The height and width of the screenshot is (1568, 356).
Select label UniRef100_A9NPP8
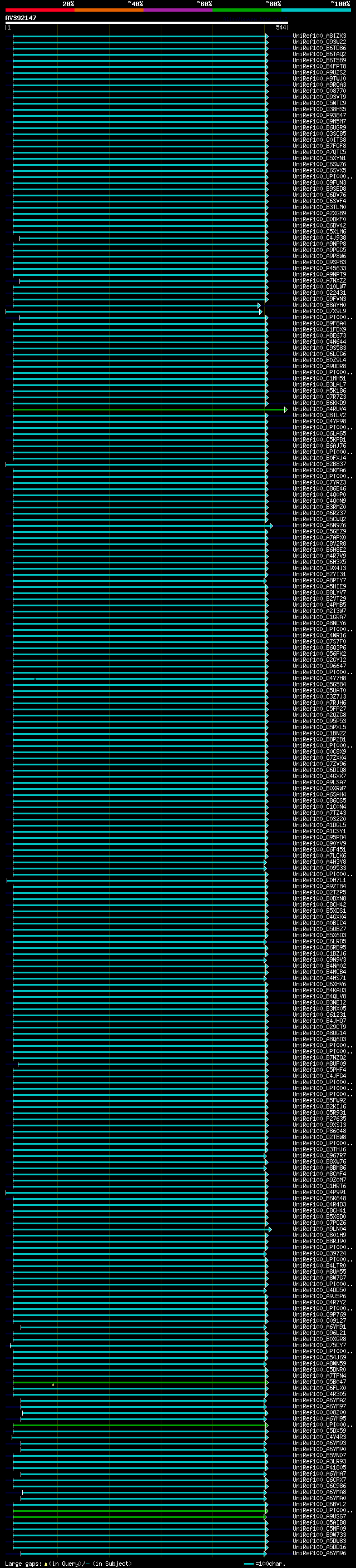(319, 244)
